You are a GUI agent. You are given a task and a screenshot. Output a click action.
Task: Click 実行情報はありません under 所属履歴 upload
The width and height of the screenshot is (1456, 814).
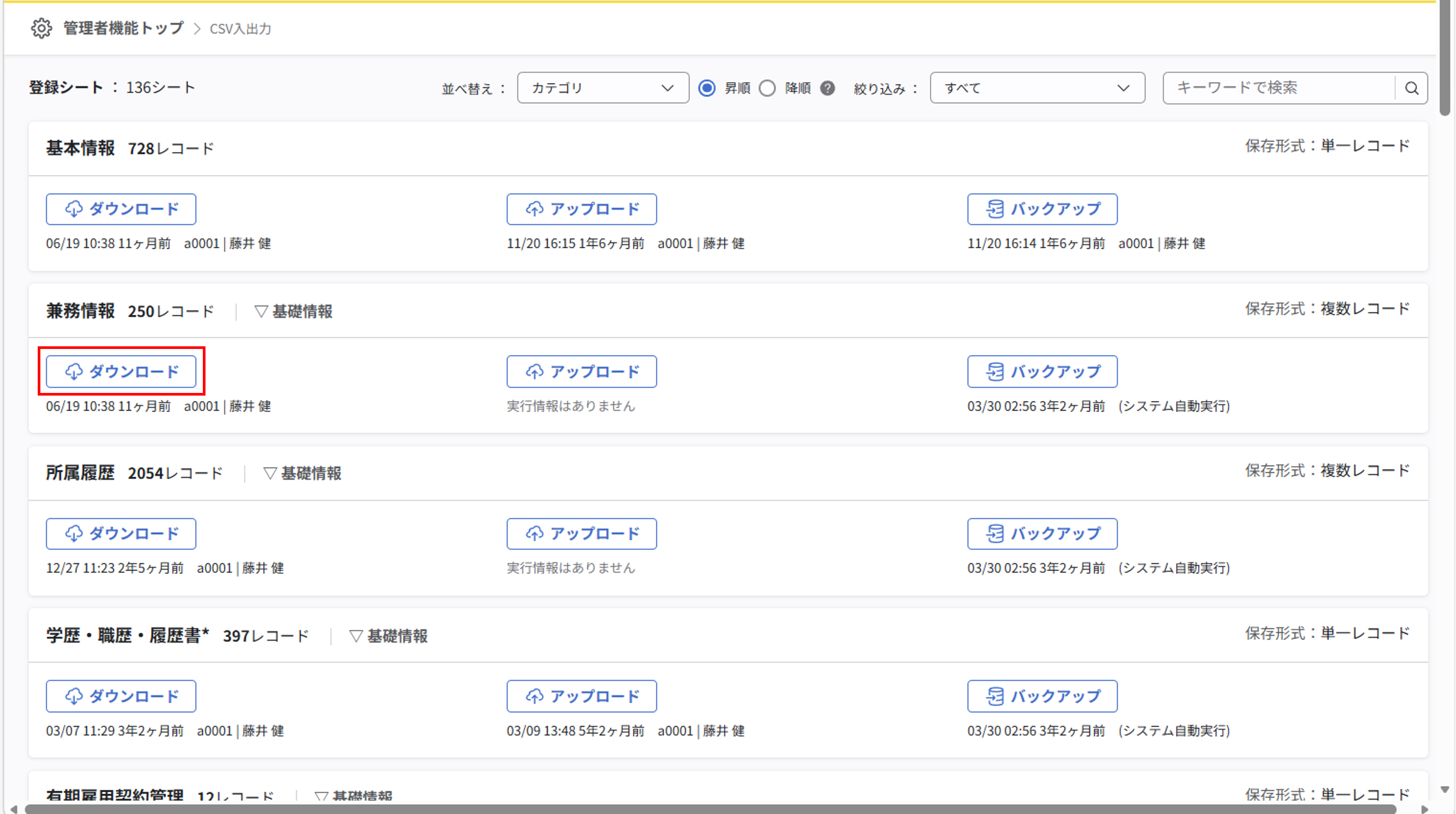tap(571, 568)
